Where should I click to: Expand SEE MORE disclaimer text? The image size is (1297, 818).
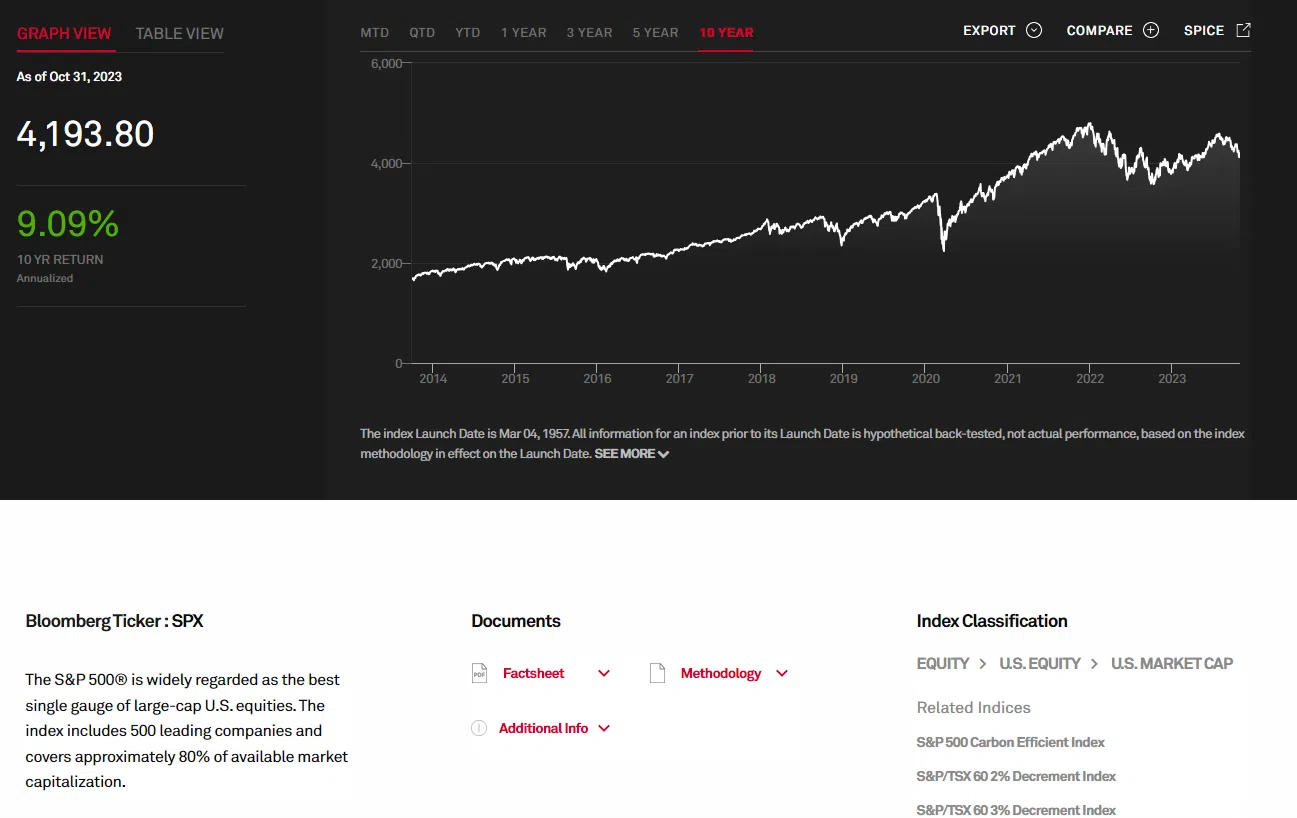pos(631,454)
